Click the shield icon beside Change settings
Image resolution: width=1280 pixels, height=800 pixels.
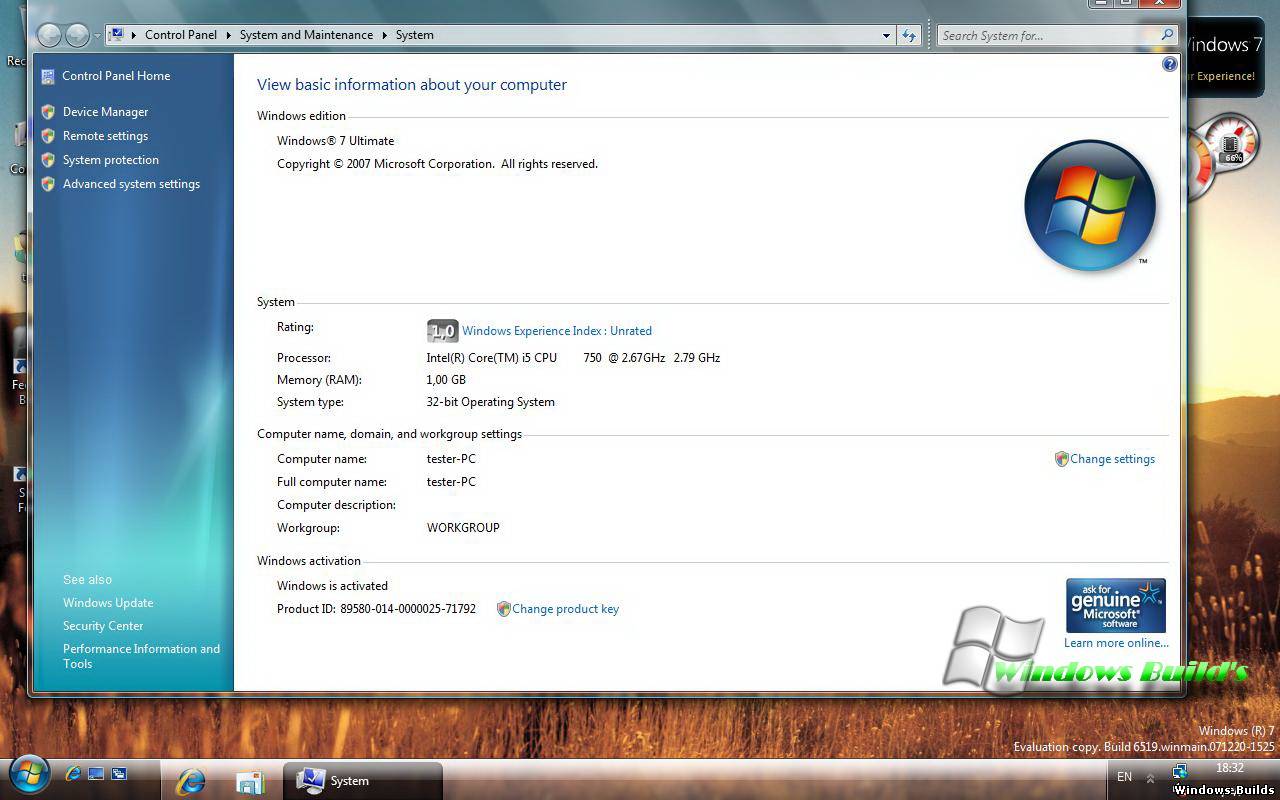click(1062, 459)
